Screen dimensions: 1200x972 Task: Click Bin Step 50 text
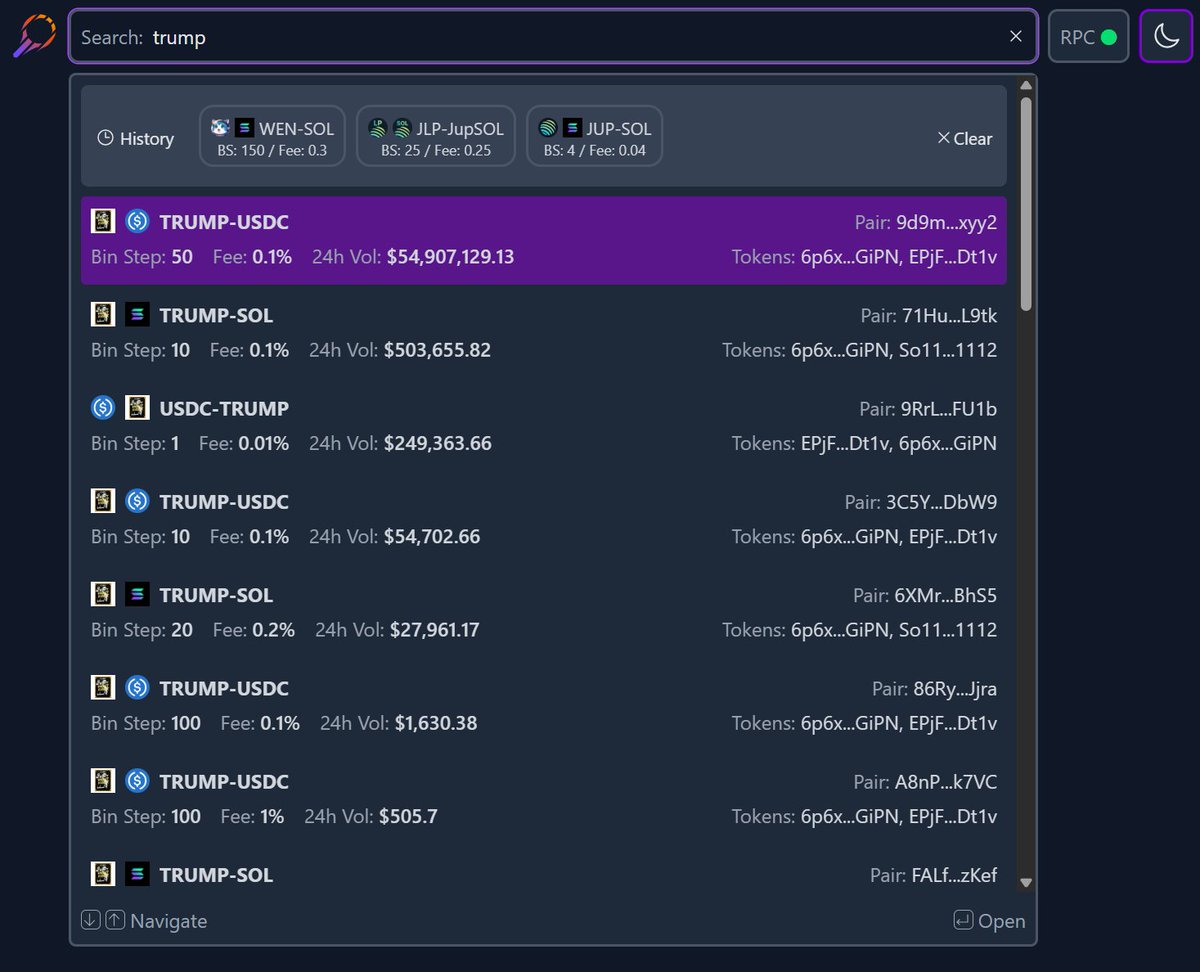pyautogui.click(x=142, y=257)
